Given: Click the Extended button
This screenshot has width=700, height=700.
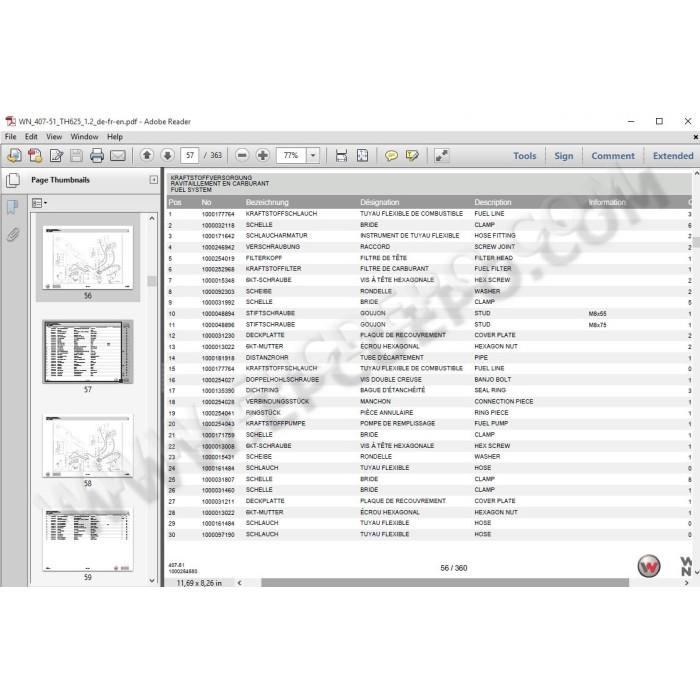Looking at the screenshot, I should pyautogui.click(x=673, y=156).
